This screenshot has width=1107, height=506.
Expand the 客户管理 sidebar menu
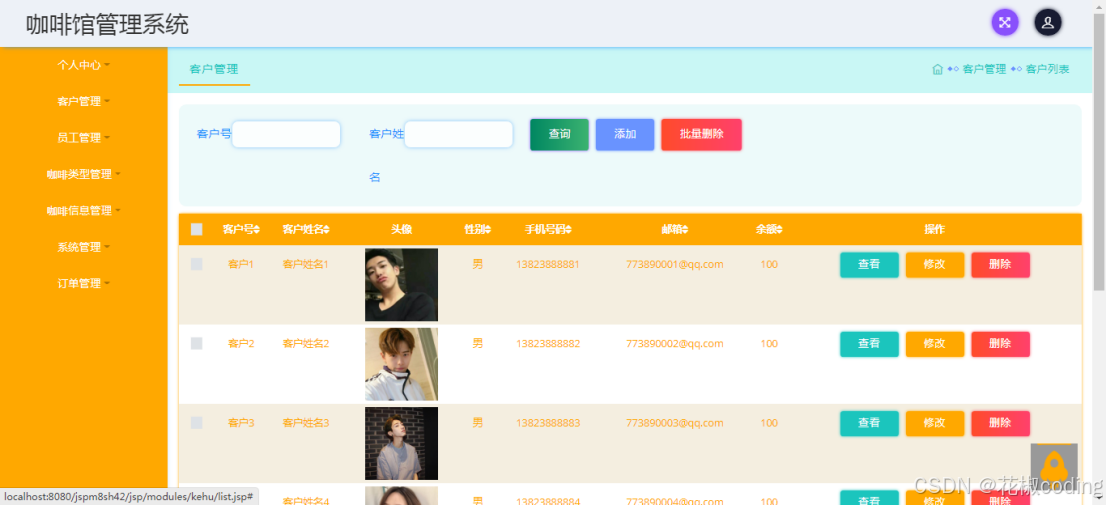point(83,102)
